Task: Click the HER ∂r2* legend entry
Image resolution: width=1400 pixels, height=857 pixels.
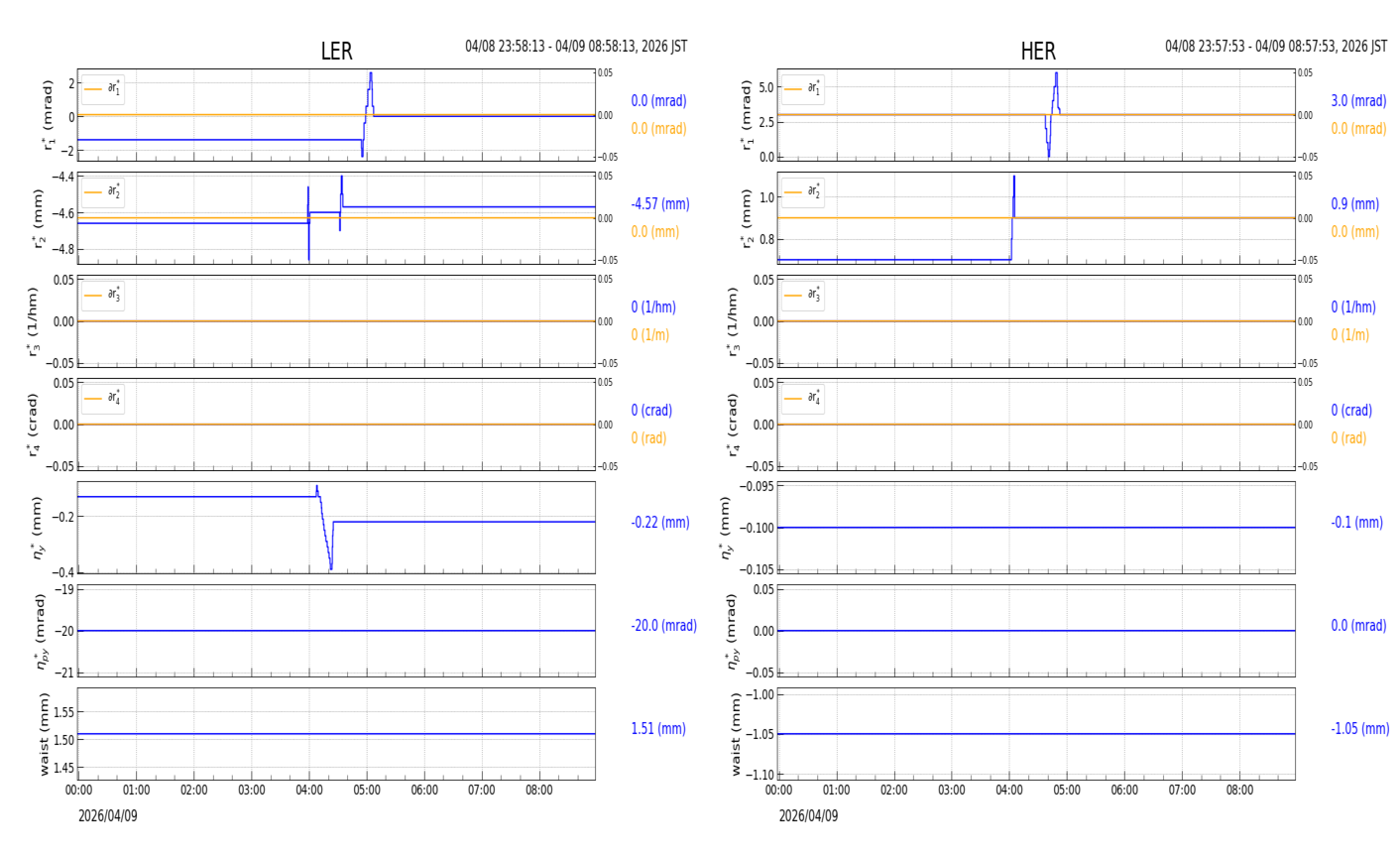Action: [x=803, y=191]
